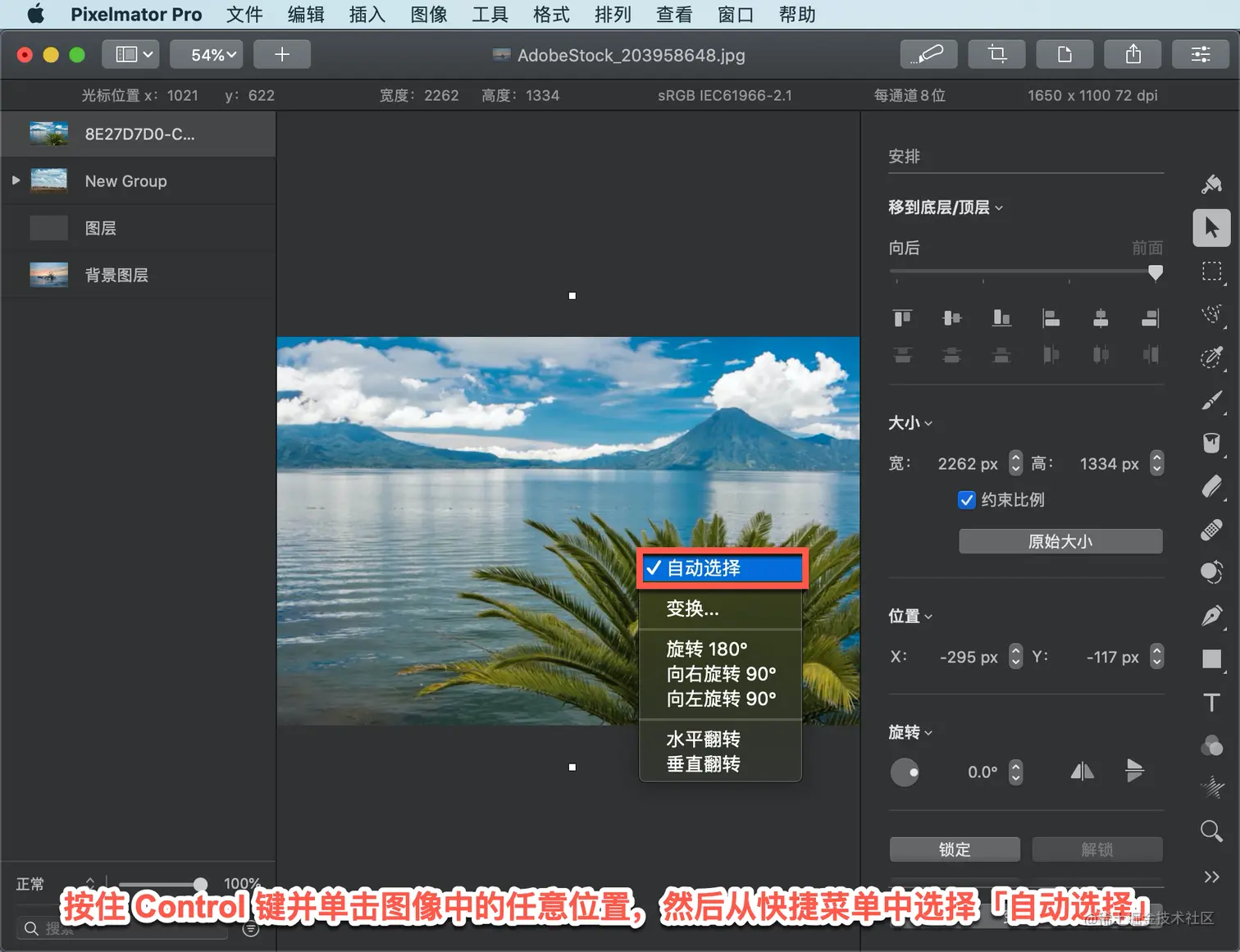Image resolution: width=1240 pixels, height=952 pixels.
Task: Align left edges of layers
Action: pyautogui.click(x=1051, y=317)
